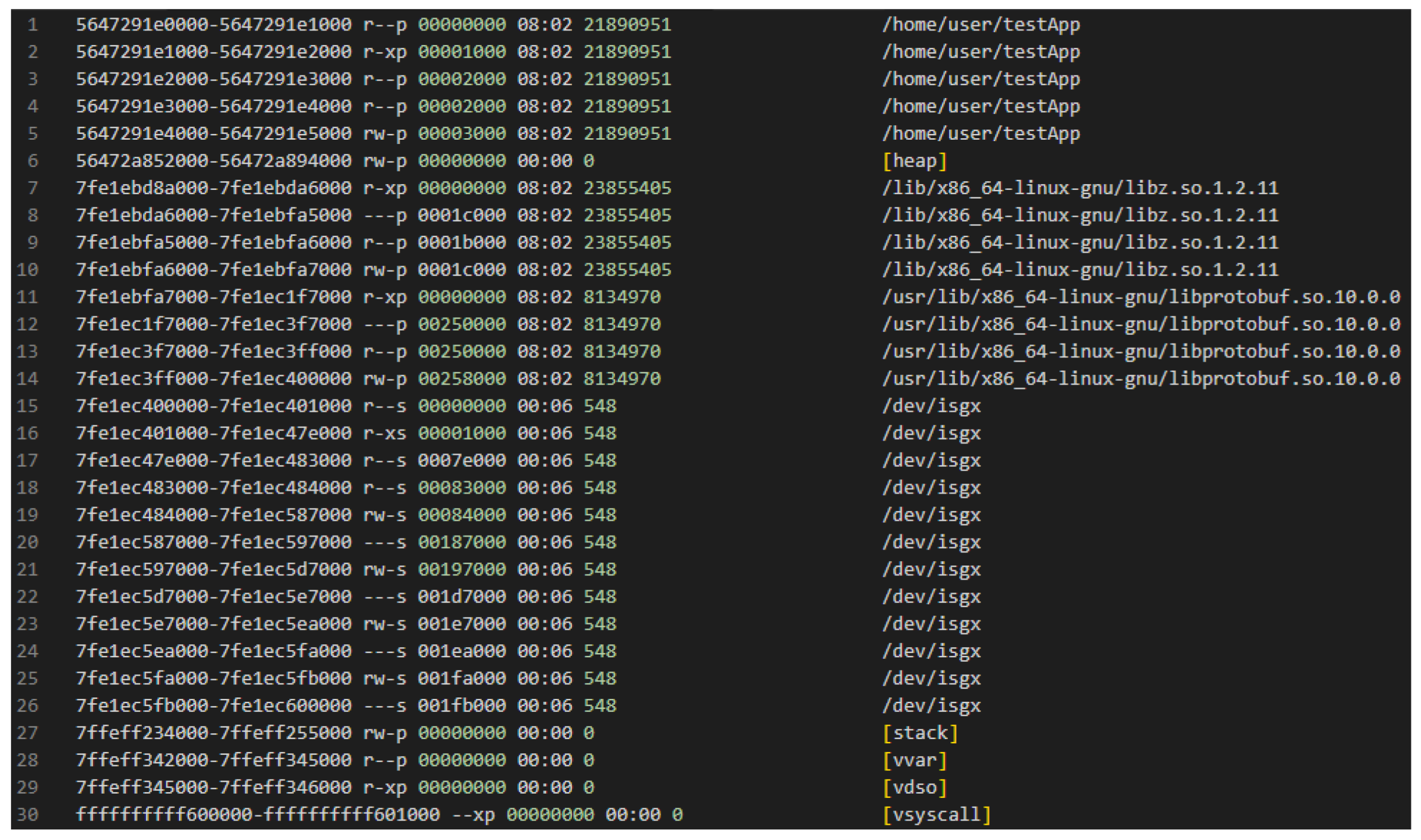Click inode 23855405 on line 10

627,270
